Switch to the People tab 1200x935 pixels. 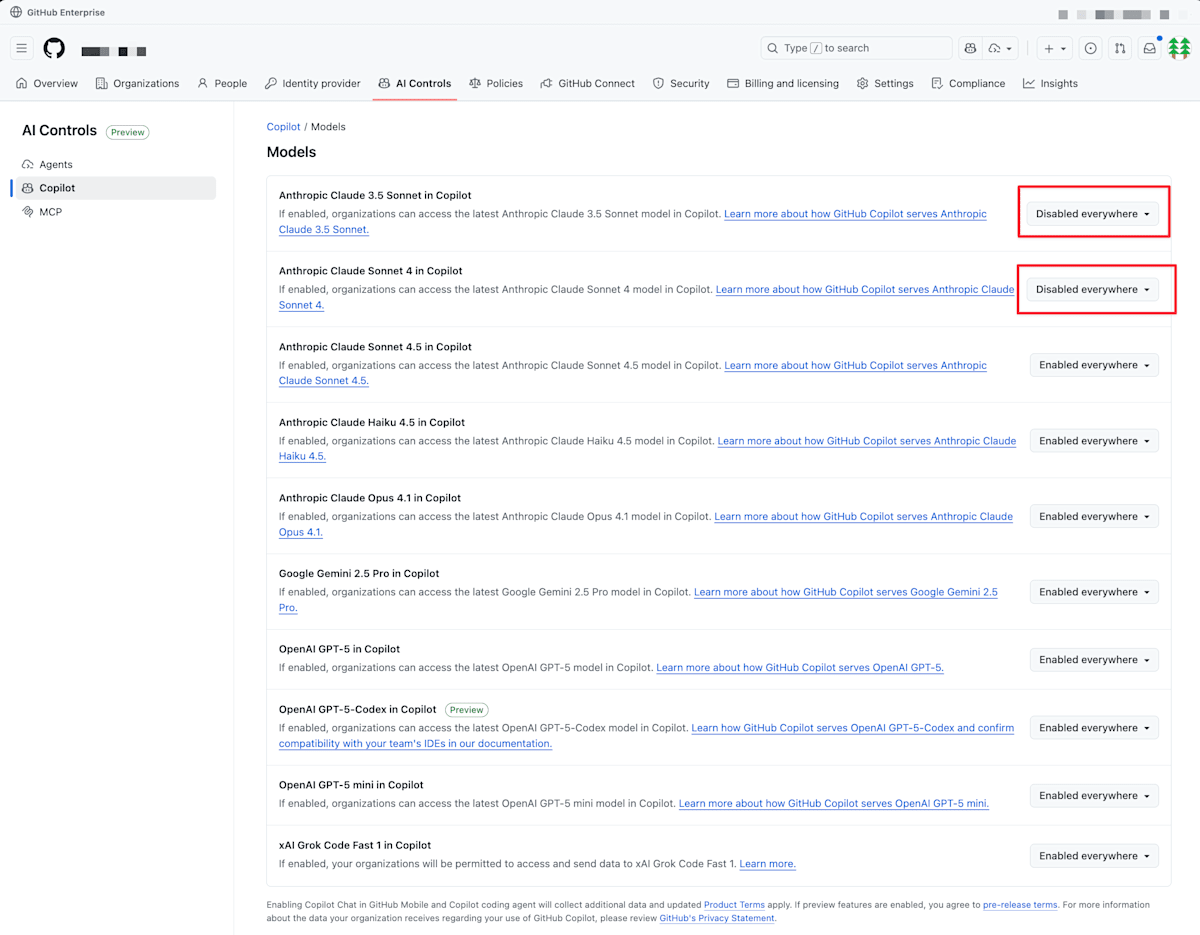222,83
